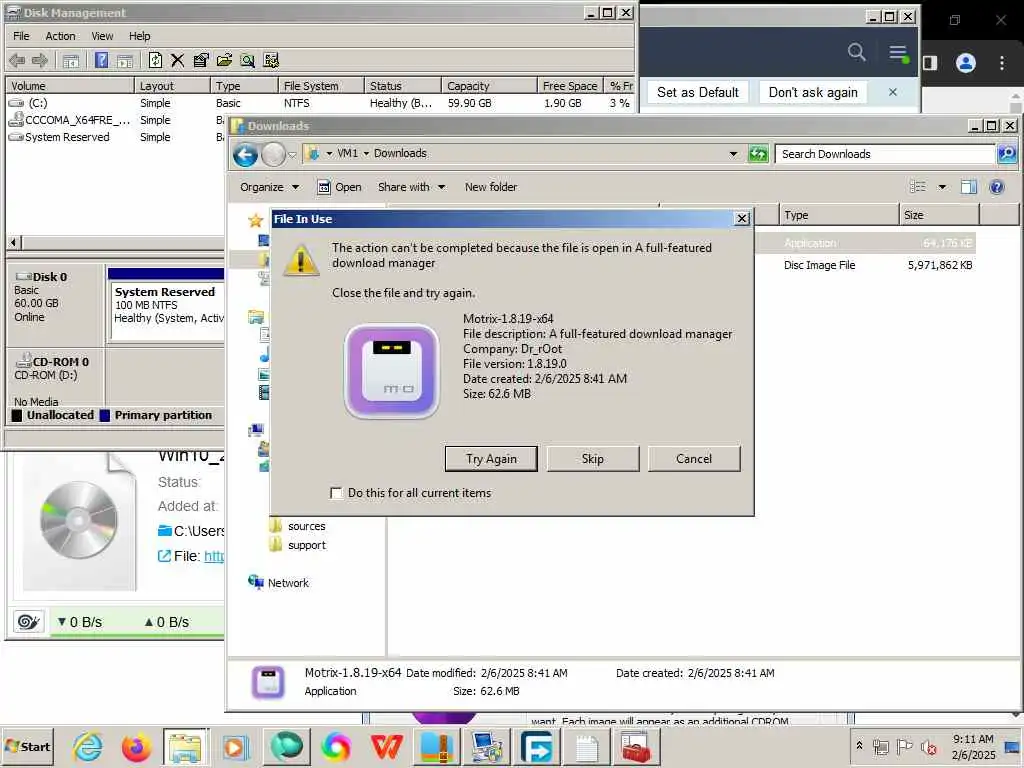Expand the address bar history dropdown
Image resolution: width=1024 pixels, height=768 pixels.
[733, 154]
